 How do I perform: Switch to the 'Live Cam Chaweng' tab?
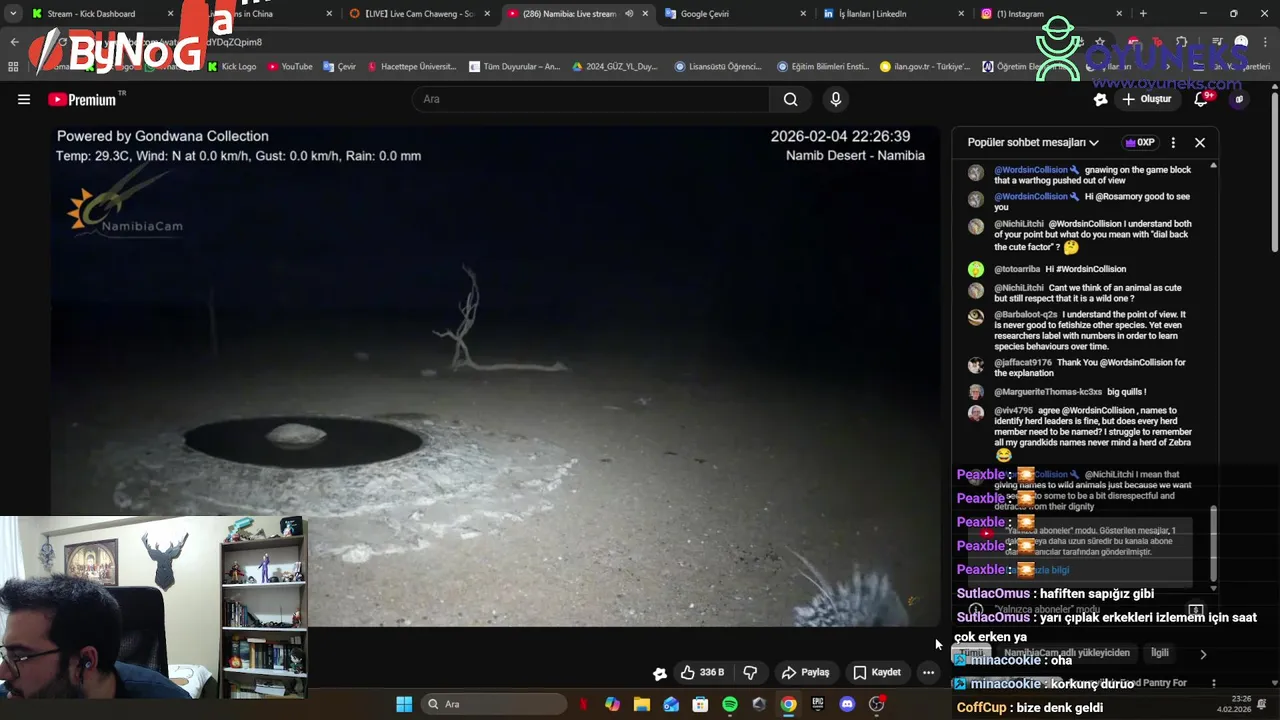tap(418, 14)
